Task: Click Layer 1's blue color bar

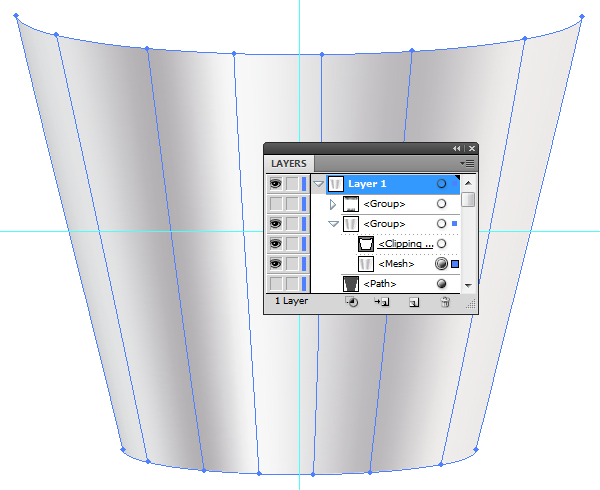Action: (x=304, y=184)
